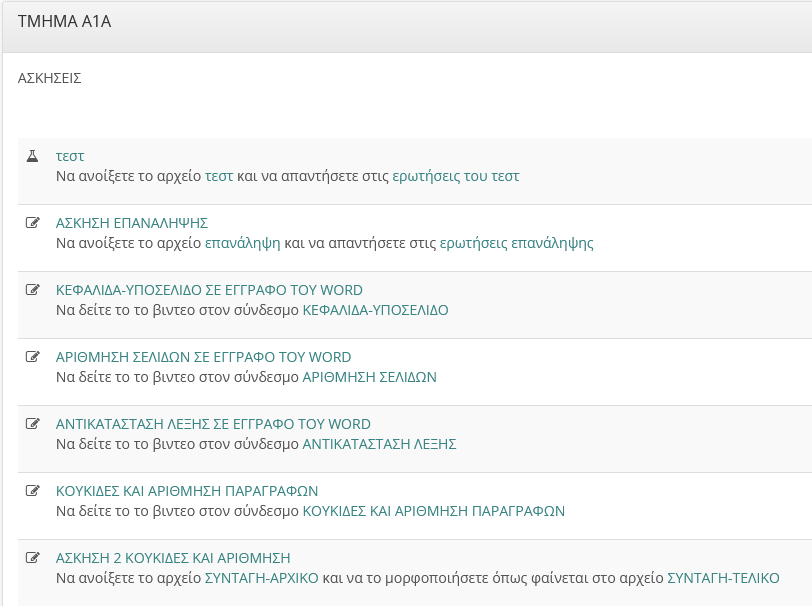This screenshot has width=812, height=606.
Task: Open ΑΡΙΘΜΗΣΗ ΣΕΛΙΔΩΝ ΣΕ ΕΓΓΡΑΦΟ ΤΟΥ WORD title
Action: click(x=203, y=357)
